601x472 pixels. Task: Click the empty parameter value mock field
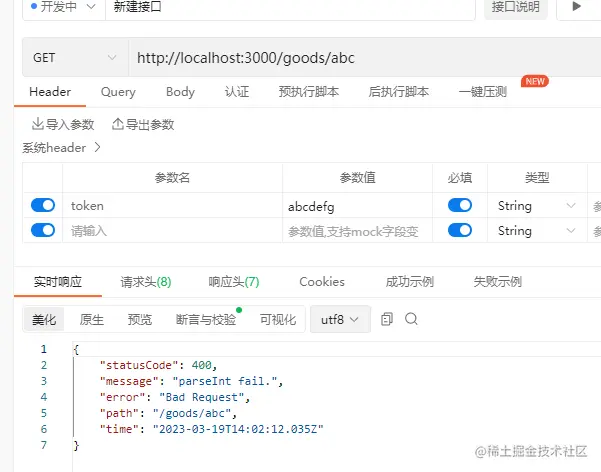(357, 231)
